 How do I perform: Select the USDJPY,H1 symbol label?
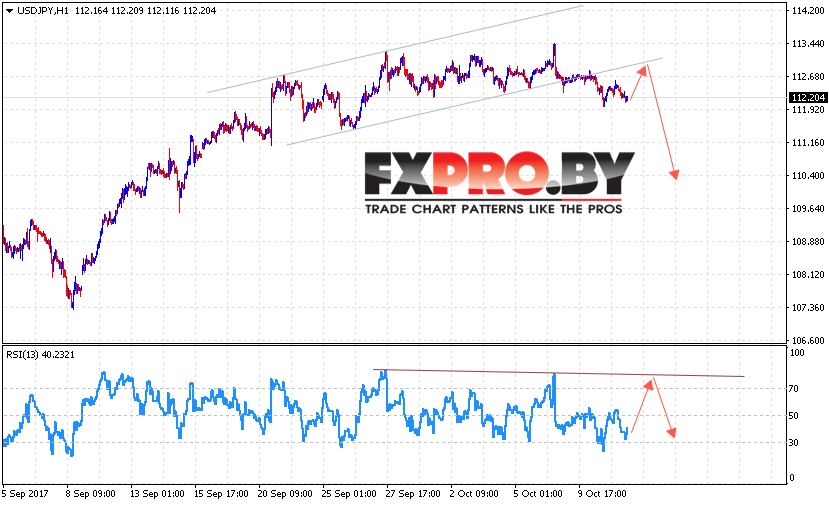click(43, 11)
